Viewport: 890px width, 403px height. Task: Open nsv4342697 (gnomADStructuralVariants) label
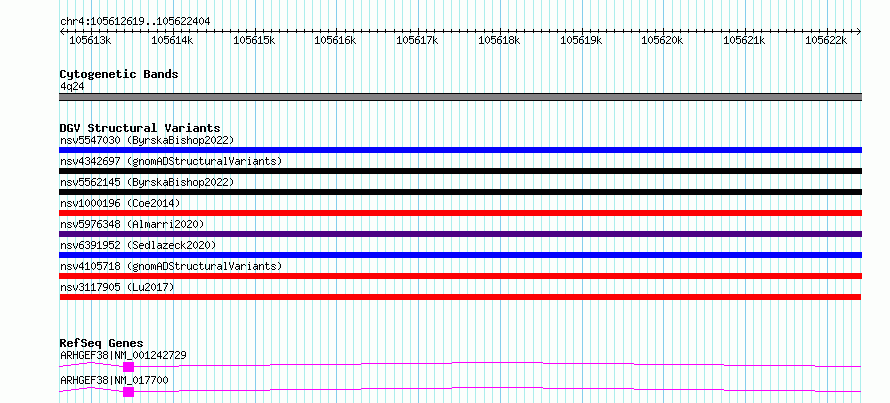tap(171, 161)
